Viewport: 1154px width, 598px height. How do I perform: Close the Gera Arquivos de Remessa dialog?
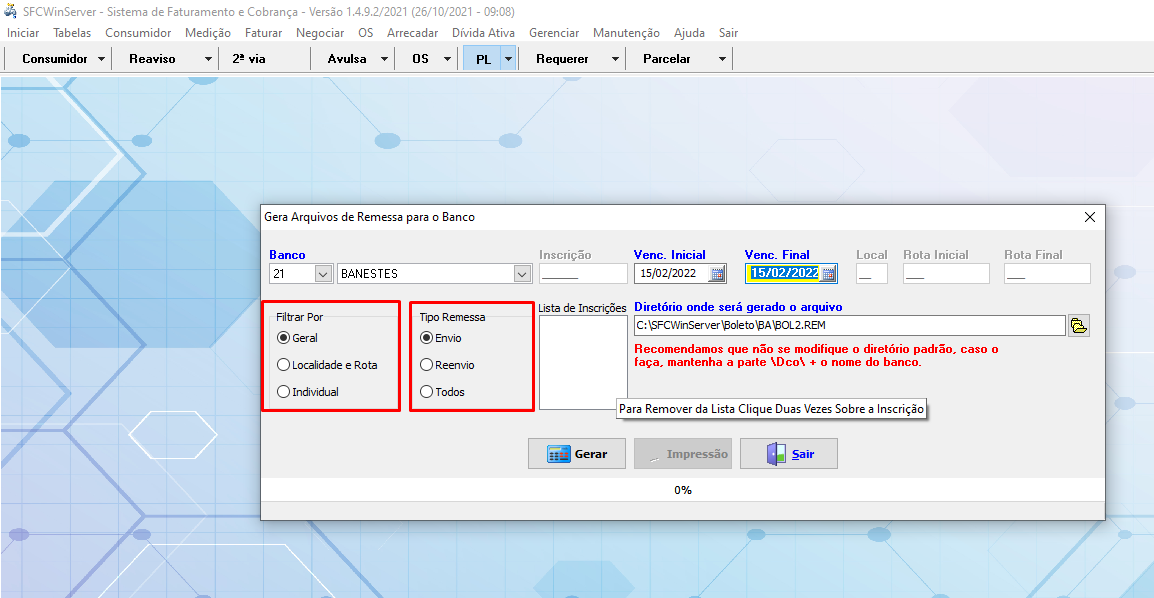tap(1090, 217)
